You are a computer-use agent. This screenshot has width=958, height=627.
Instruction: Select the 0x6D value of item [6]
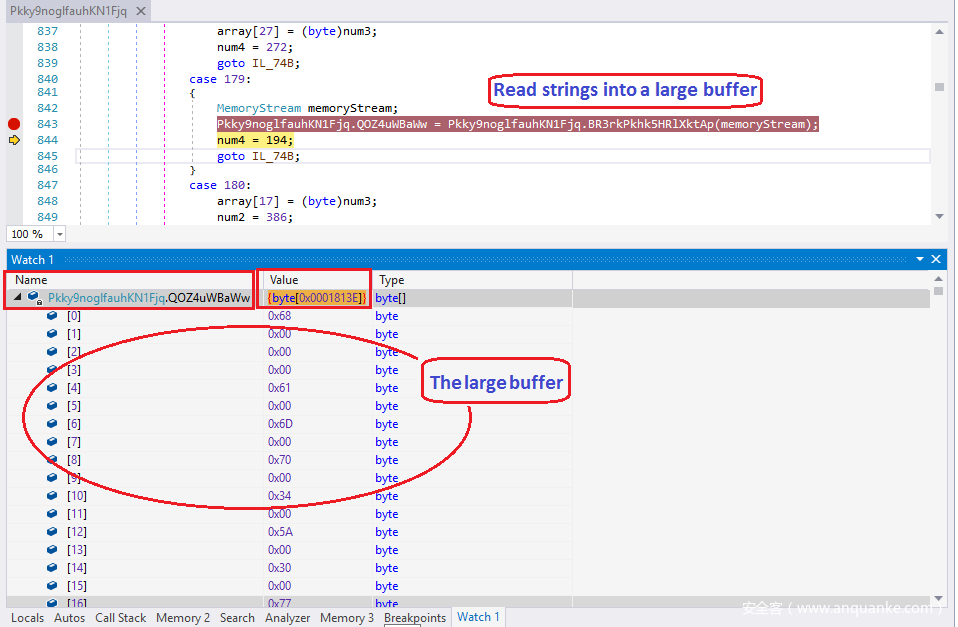coord(279,424)
